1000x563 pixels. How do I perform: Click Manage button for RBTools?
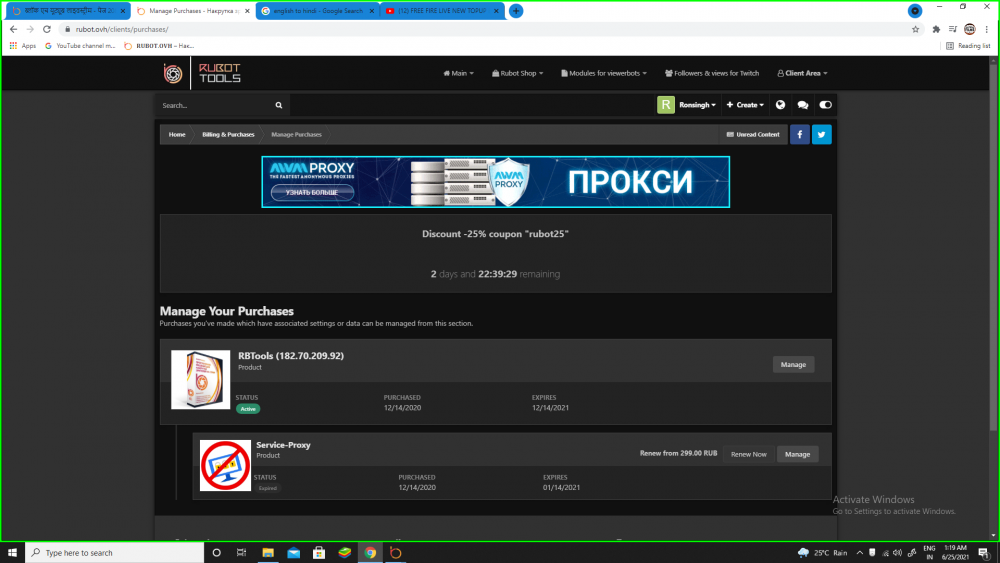pyautogui.click(x=793, y=364)
